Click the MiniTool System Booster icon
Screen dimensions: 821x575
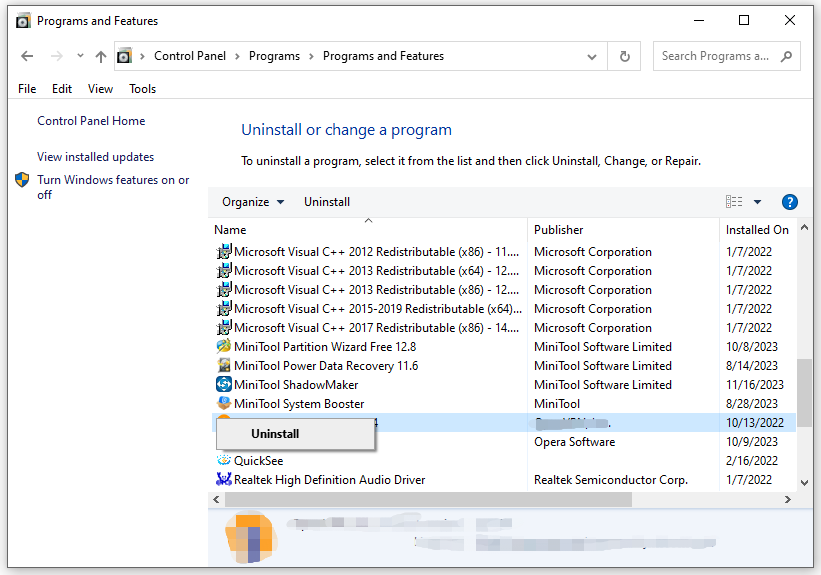click(224, 403)
